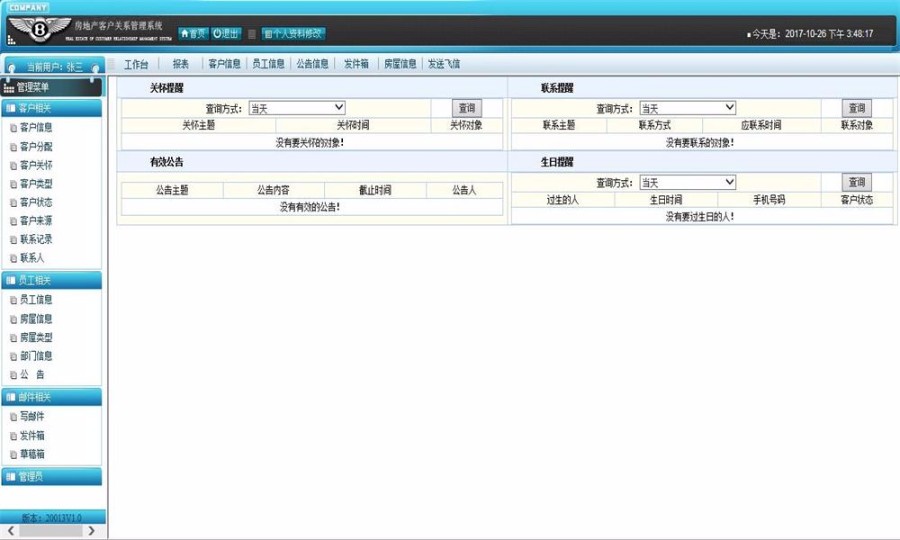The height and width of the screenshot is (540, 900).
Task: Click the document icon beside 客户状态
Action: (13, 203)
